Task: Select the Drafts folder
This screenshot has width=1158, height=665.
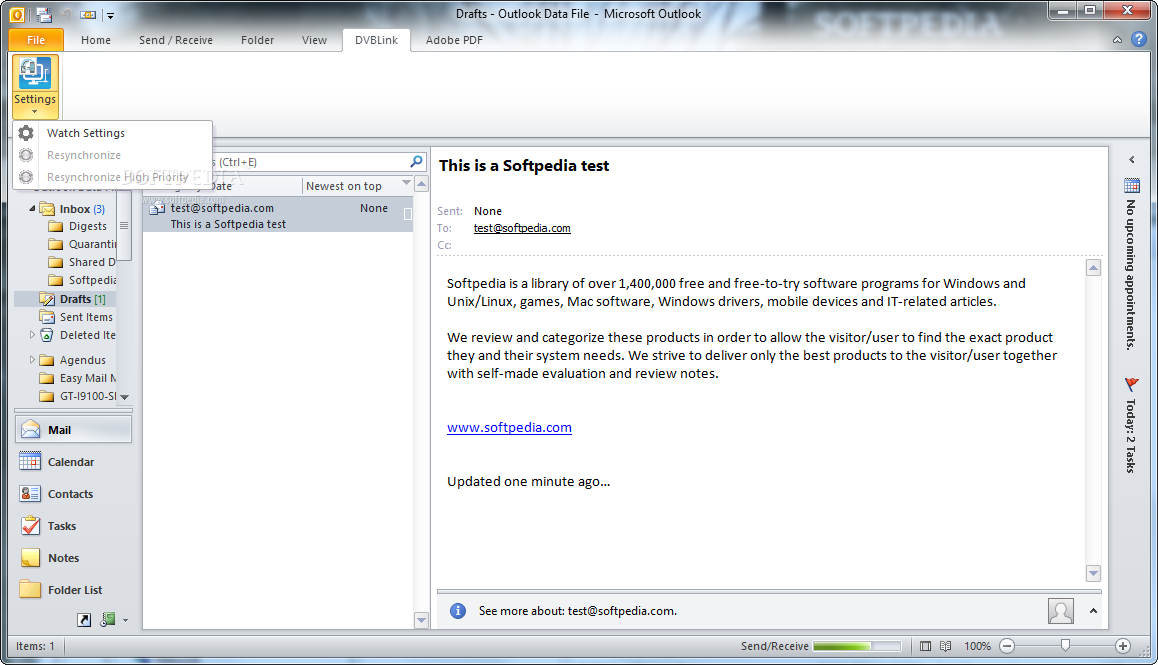Action: 75,299
